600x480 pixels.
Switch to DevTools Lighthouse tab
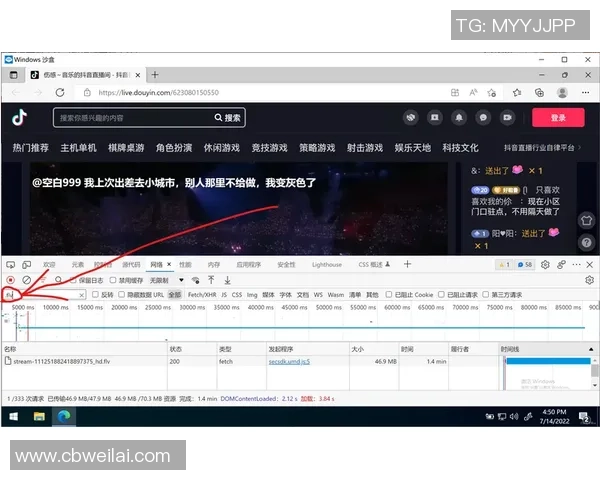327,264
